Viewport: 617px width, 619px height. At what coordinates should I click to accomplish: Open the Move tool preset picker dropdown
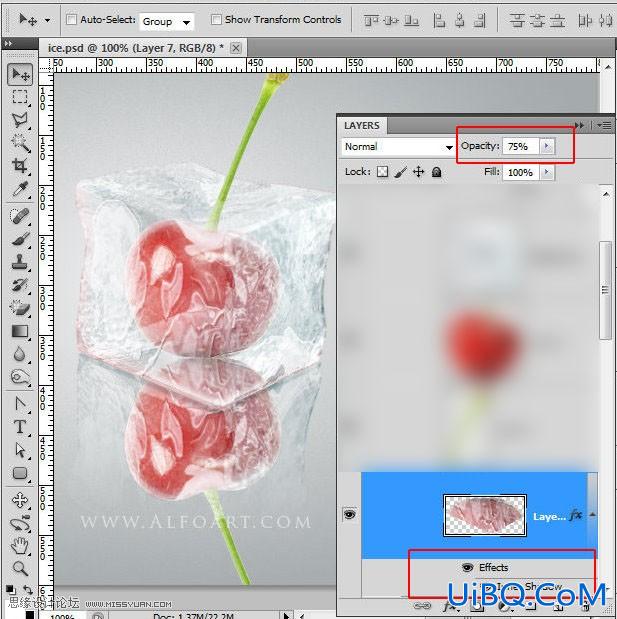47,20
